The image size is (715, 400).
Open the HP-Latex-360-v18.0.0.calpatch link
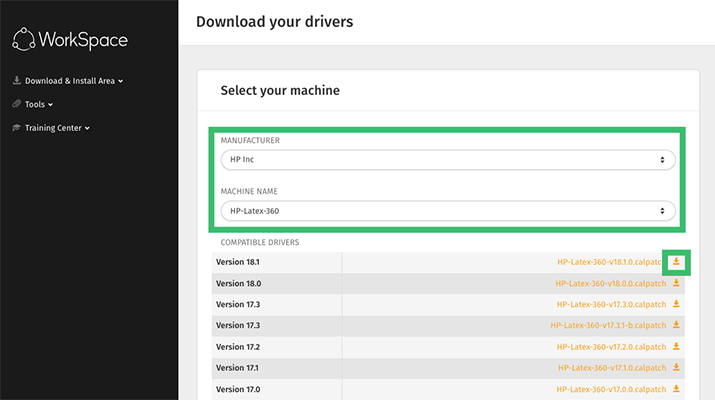[611, 283]
